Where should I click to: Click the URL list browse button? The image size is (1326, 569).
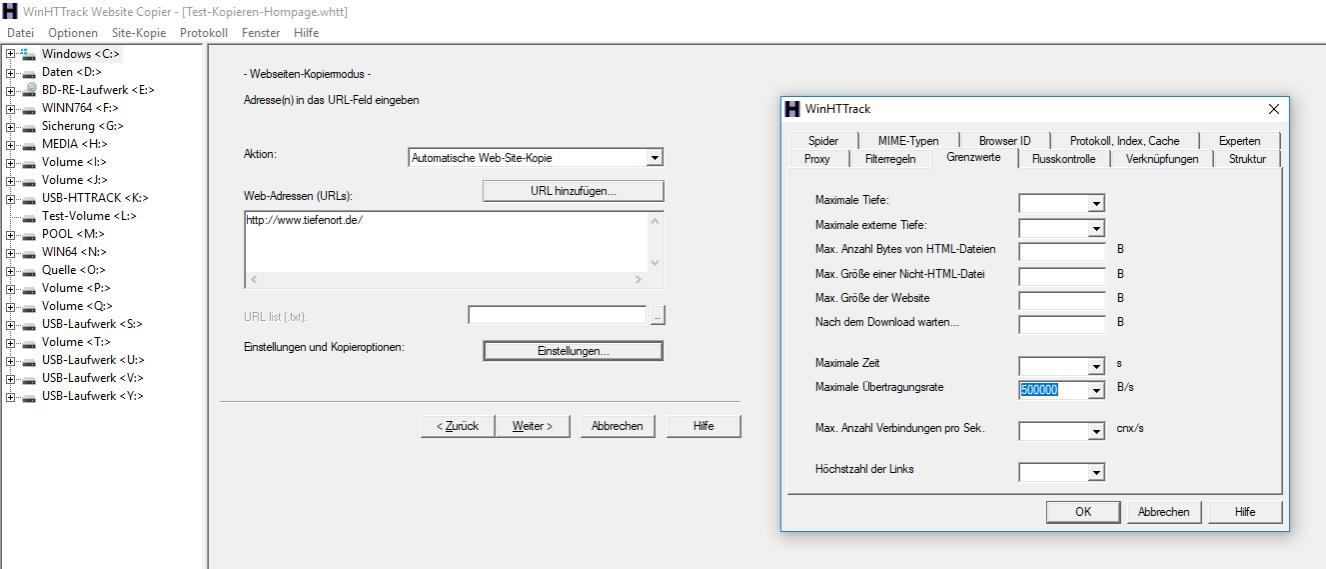coord(657,316)
